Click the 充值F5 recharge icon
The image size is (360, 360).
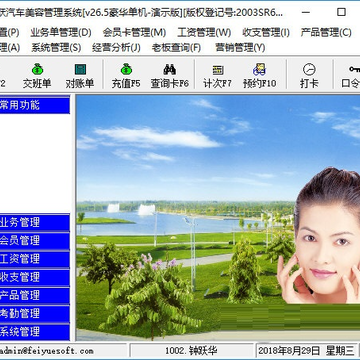point(126,70)
